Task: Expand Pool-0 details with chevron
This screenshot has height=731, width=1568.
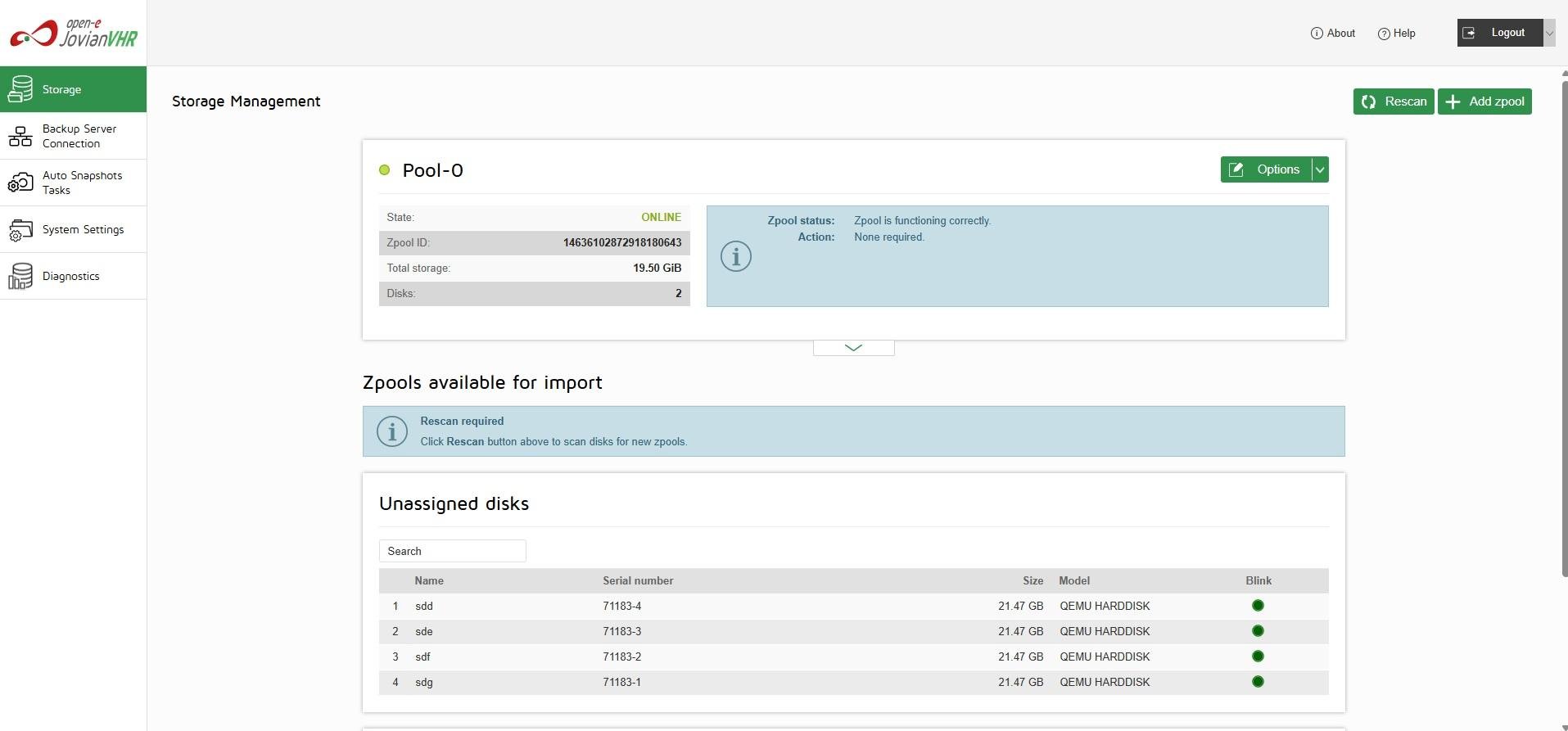Action: click(x=853, y=348)
